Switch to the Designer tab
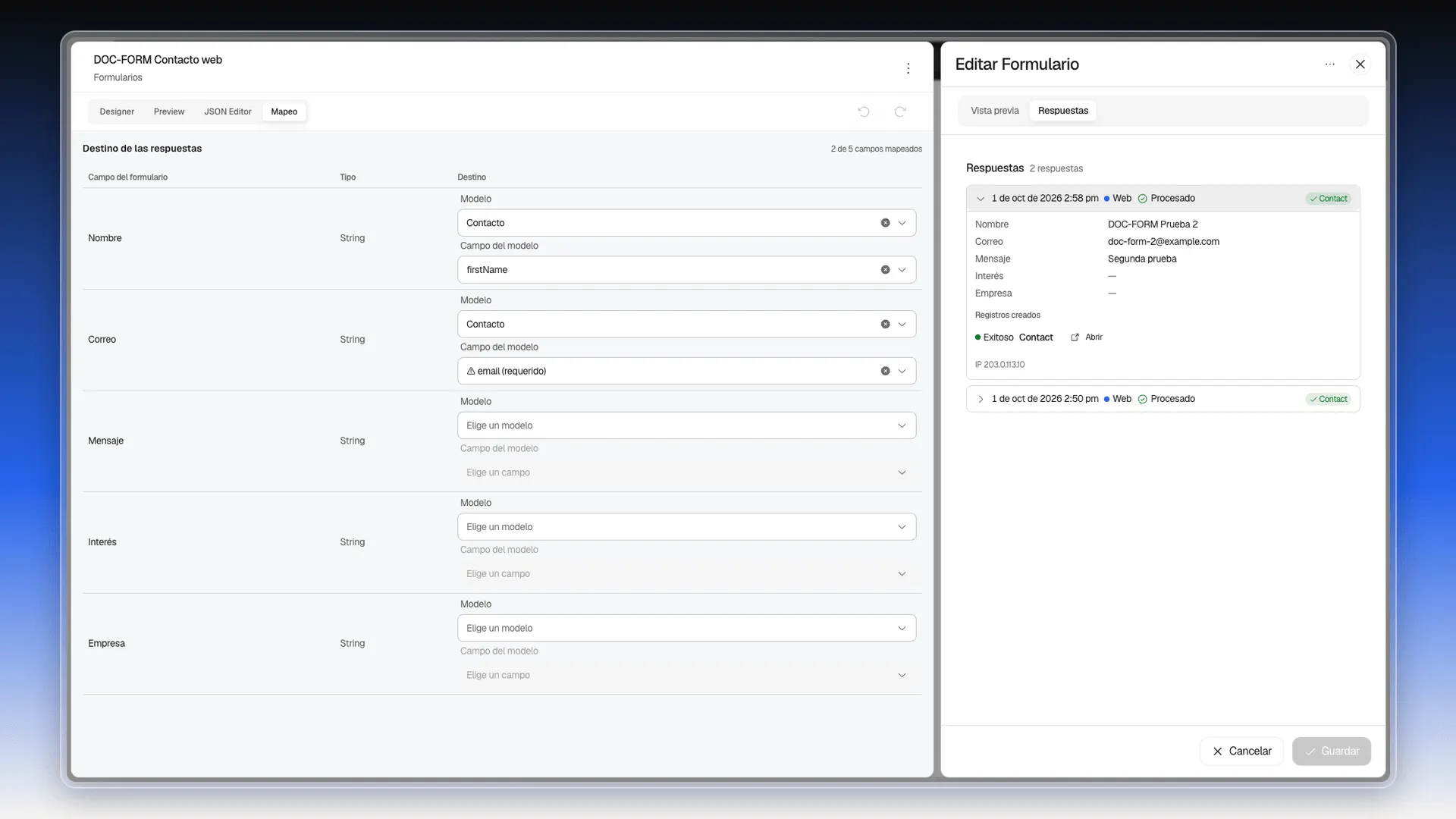Image resolution: width=1456 pixels, height=819 pixels. (x=117, y=111)
